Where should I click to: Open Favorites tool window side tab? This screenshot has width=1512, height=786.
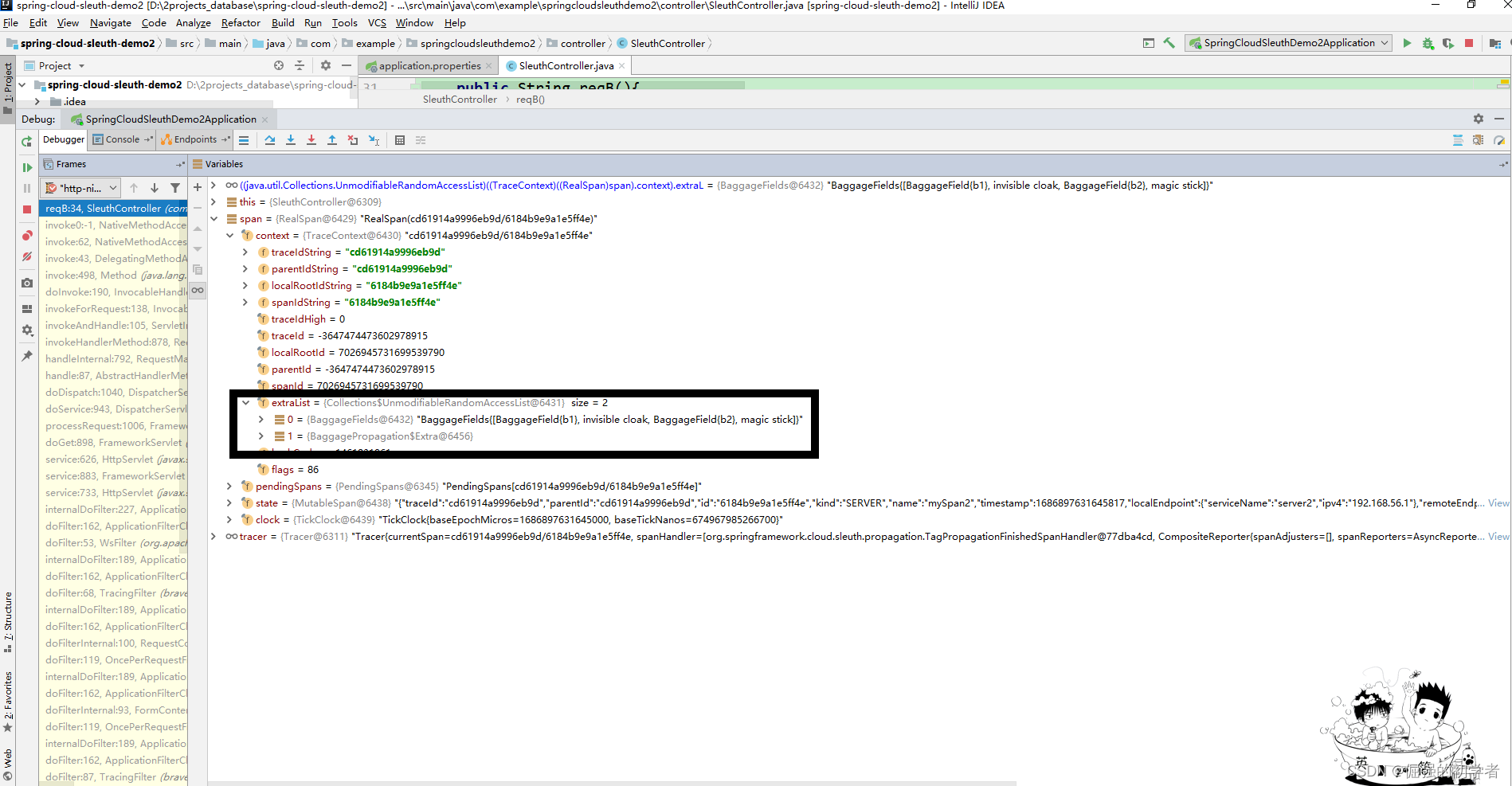coord(8,702)
